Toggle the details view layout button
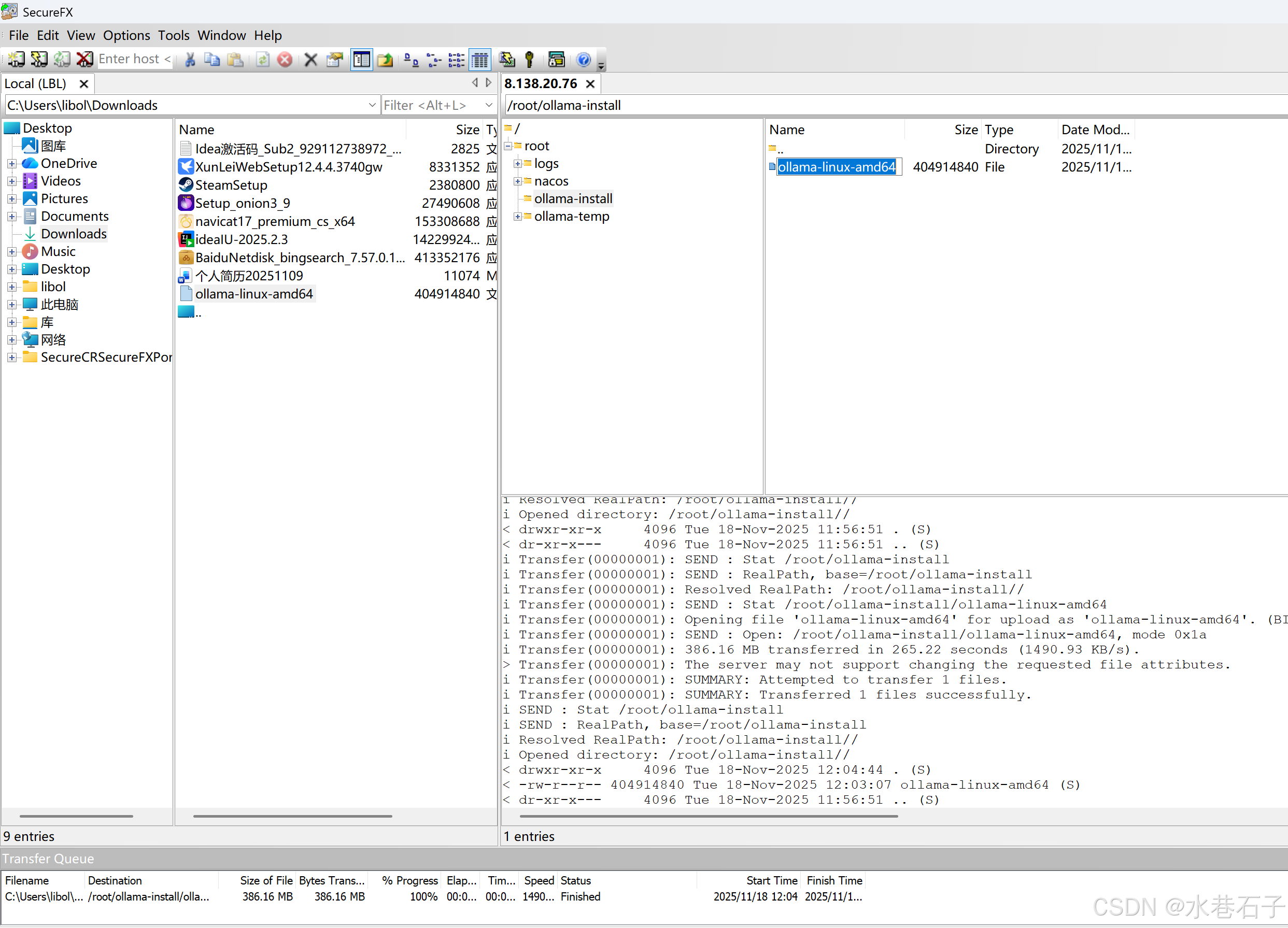Viewport: 1288px width, 928px height. coord(480,59)
